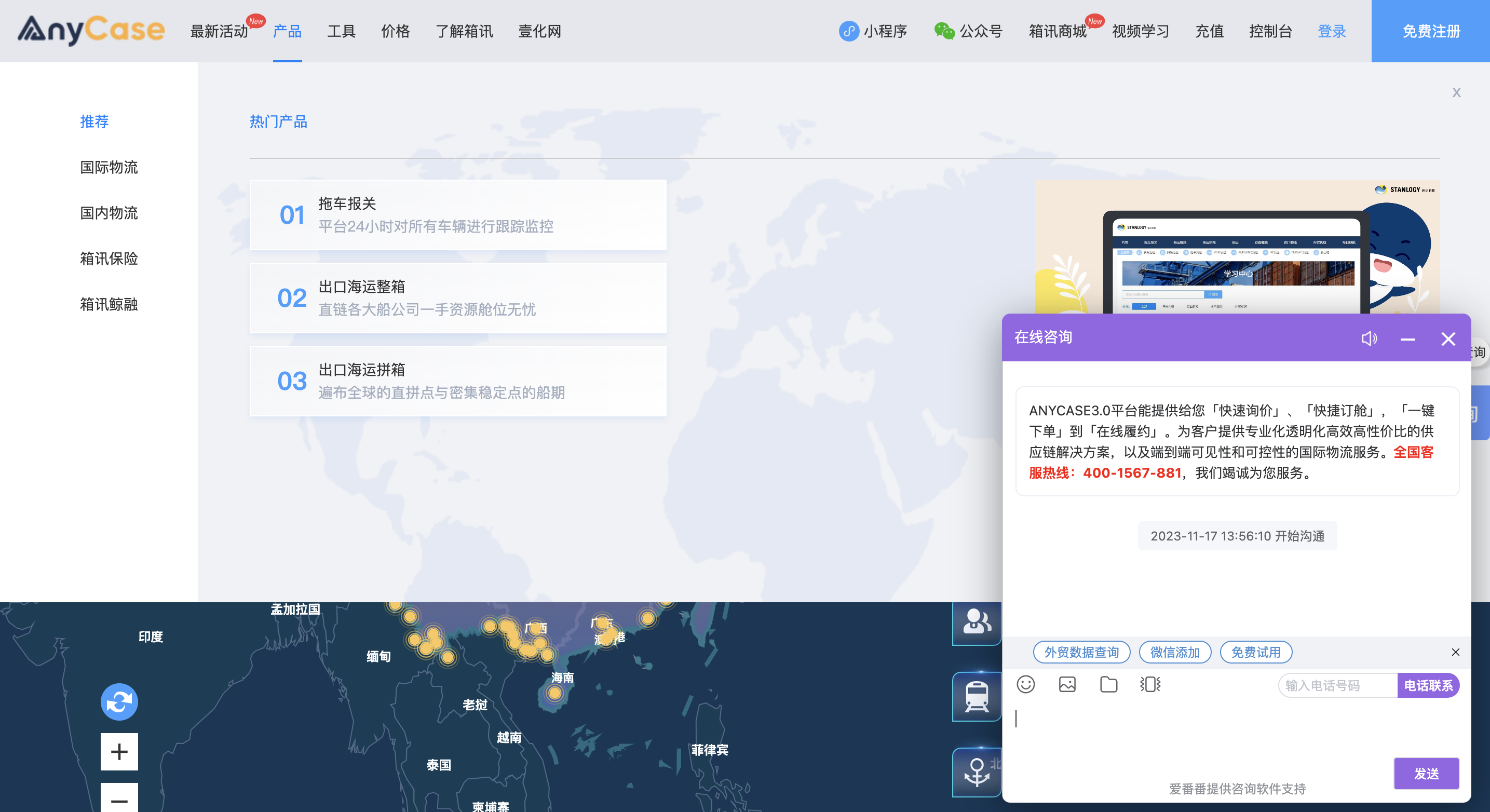The width and height of the screenshot is (1490, 812).
Task: Zoom in the map with plus button
Action: tap(119, 751)
